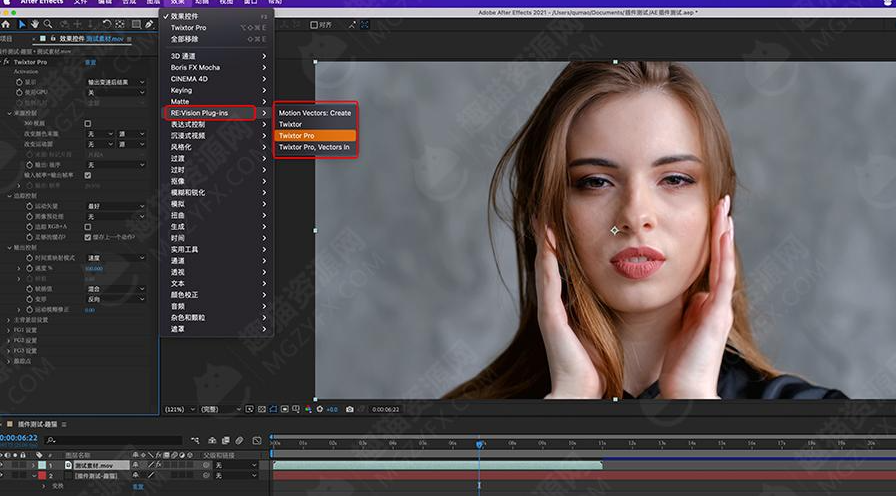Select Twixtor Pro, Vectors In from the submenu
The height and width of the screenshot is (496, 896).
tap(315, 147)
